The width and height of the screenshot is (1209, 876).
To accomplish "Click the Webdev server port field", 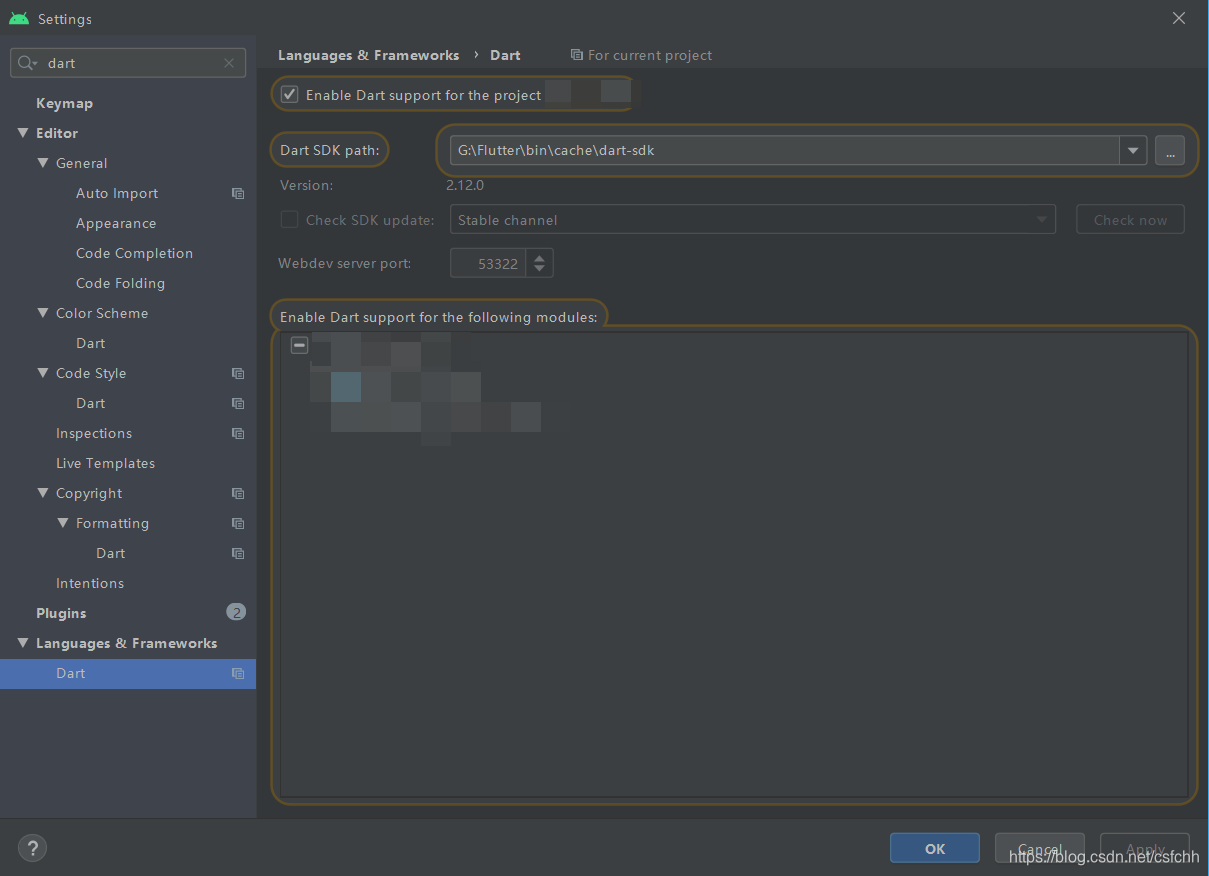I will (490, 263).
